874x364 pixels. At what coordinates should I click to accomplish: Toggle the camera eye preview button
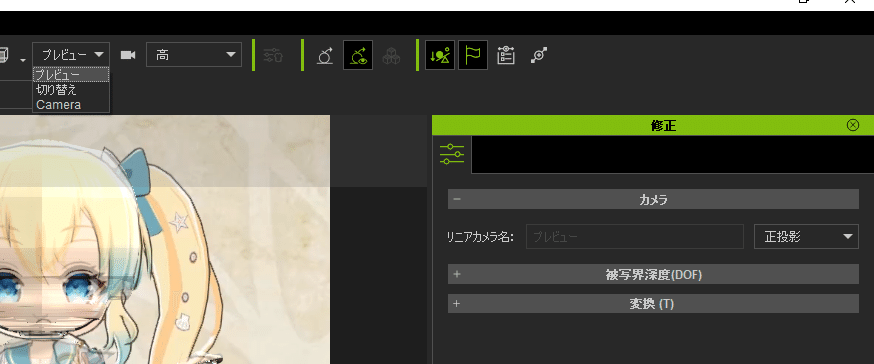[358, 55]
